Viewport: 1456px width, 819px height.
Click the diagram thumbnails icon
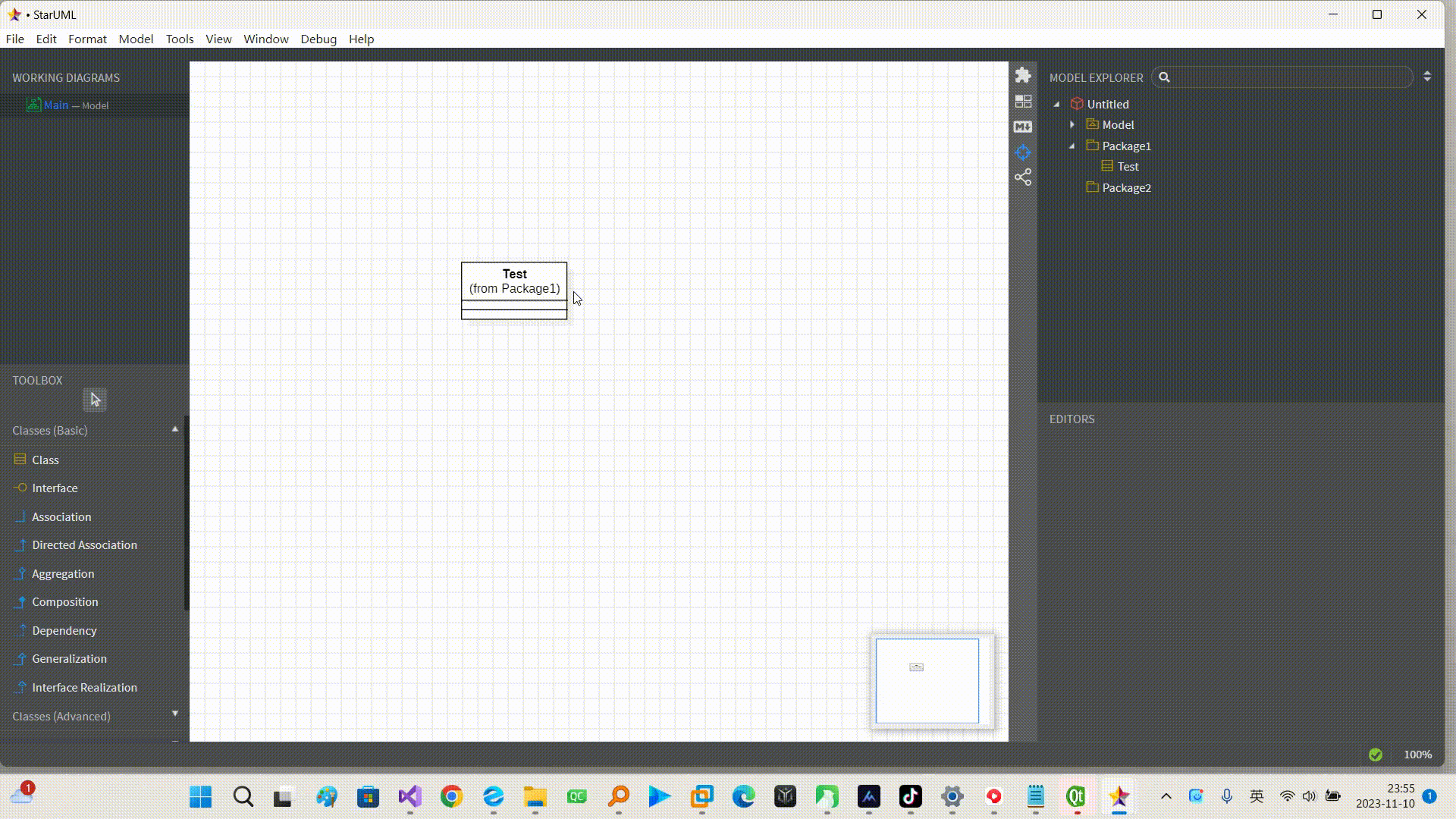pos(1023,102)
